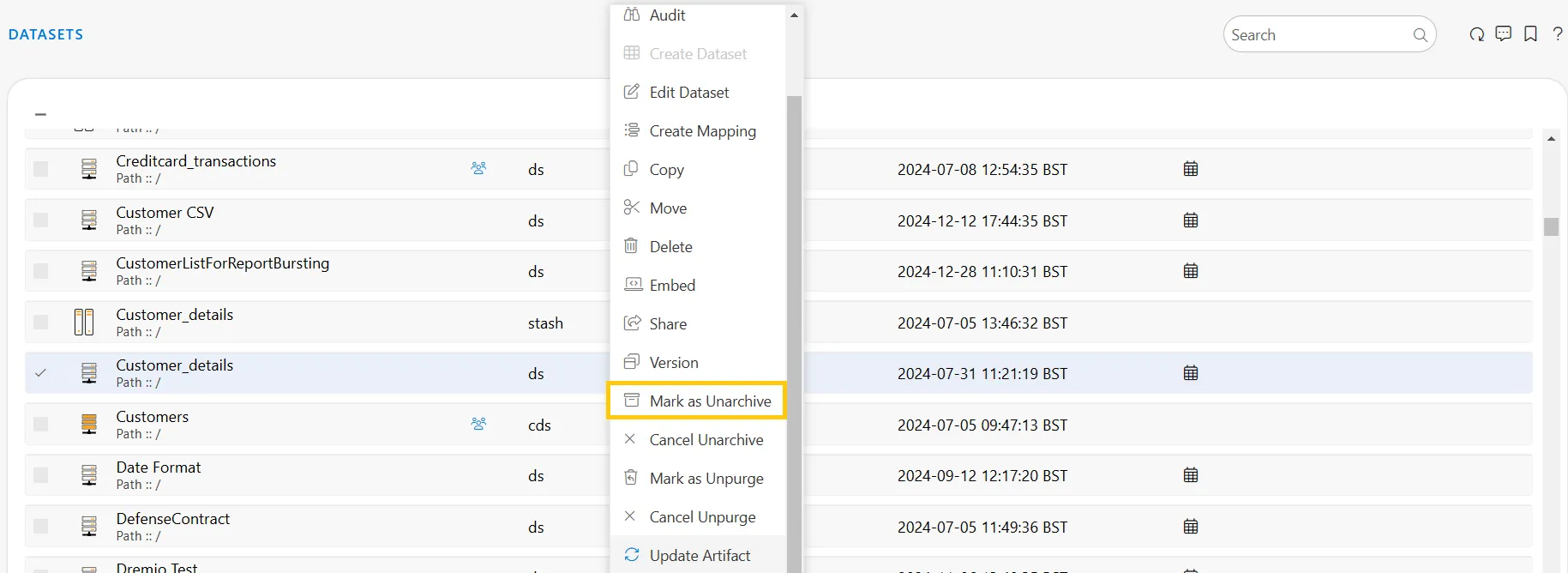Click Copy in the context menu
The height and width of the screenshot is (573, 1568).
click(698, 169)
